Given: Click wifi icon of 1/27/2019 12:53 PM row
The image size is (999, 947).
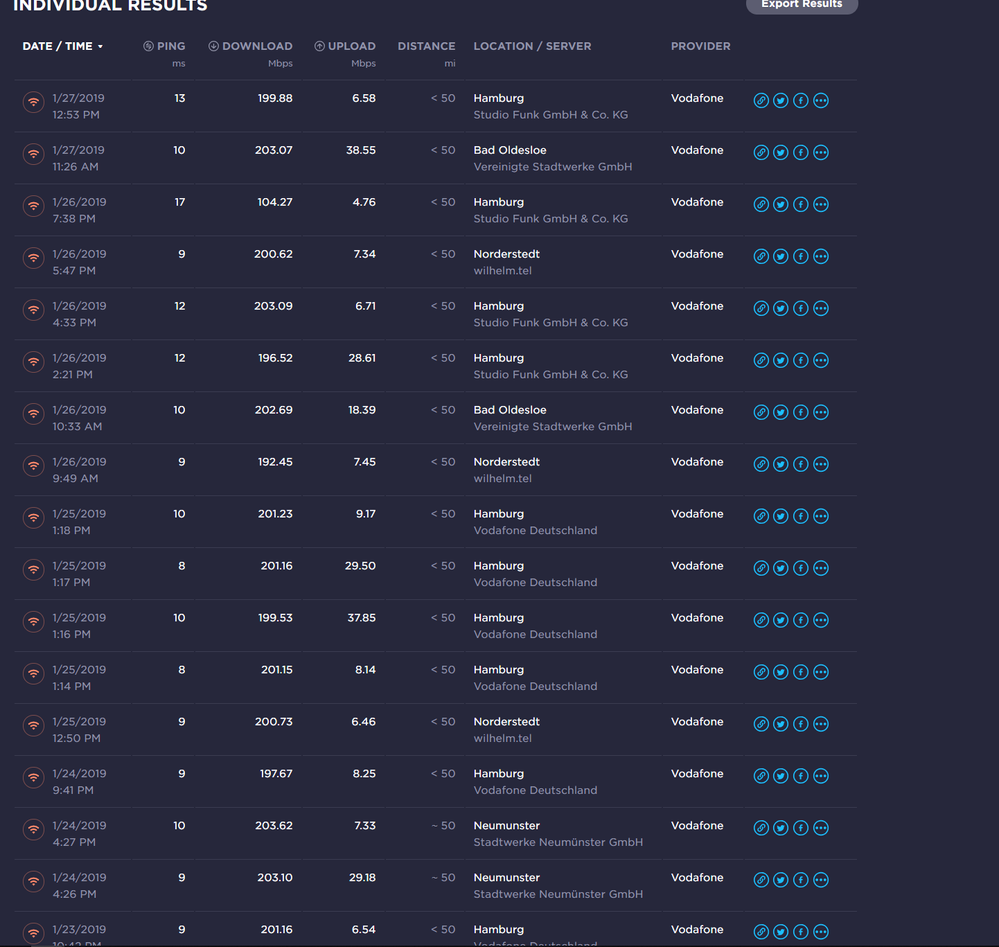Looking at the screenshot, I should pyautogui.click(x=33, y=102).
